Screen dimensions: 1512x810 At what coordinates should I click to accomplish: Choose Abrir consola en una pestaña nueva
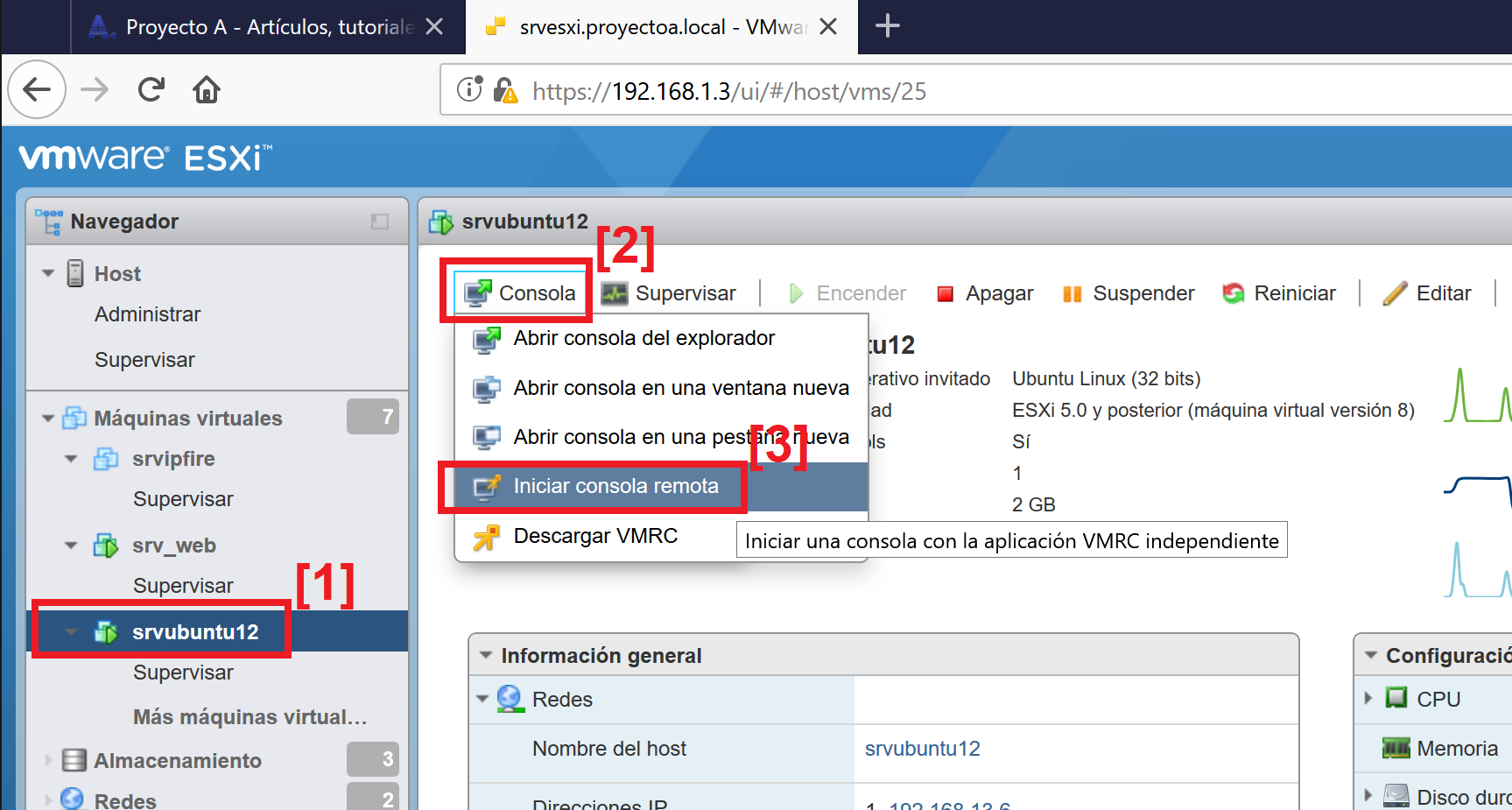[x=662, y=437]
